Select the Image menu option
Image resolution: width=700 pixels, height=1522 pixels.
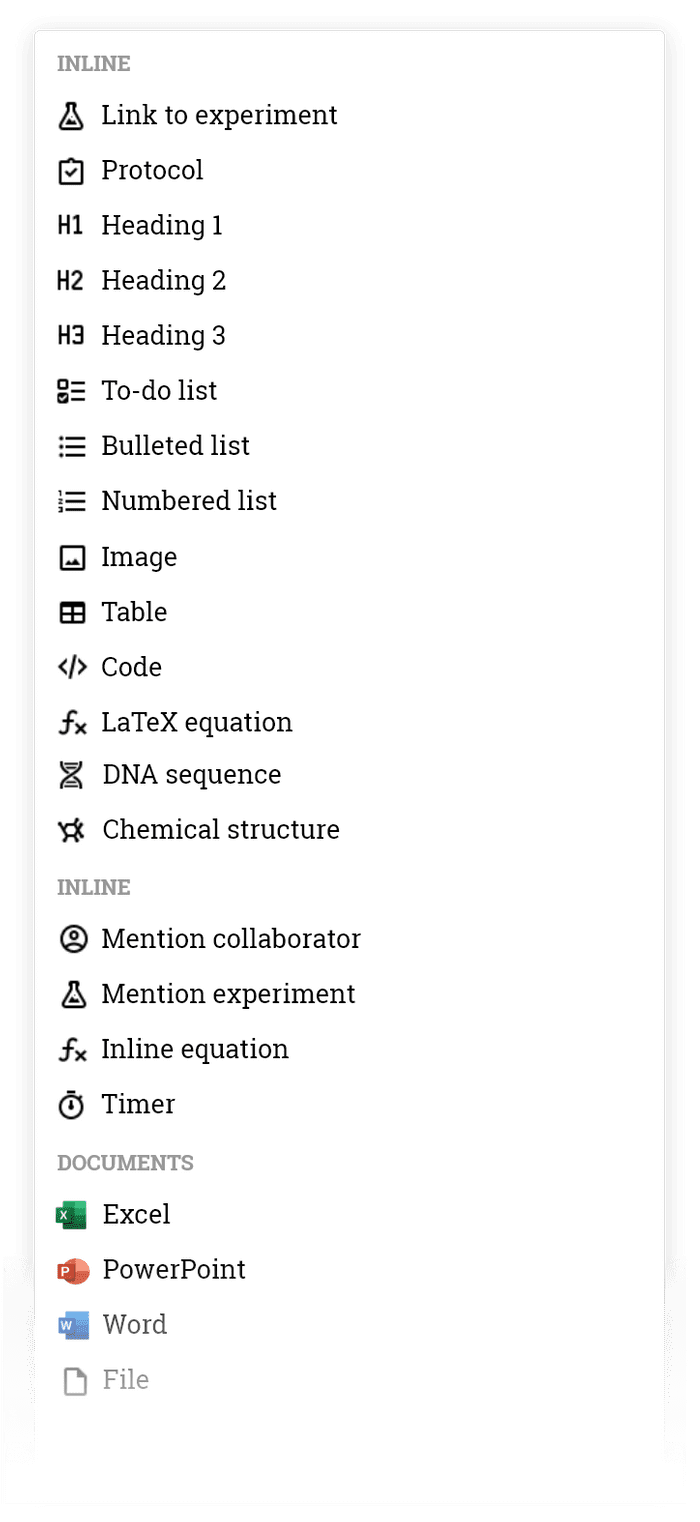click(139, 557)
